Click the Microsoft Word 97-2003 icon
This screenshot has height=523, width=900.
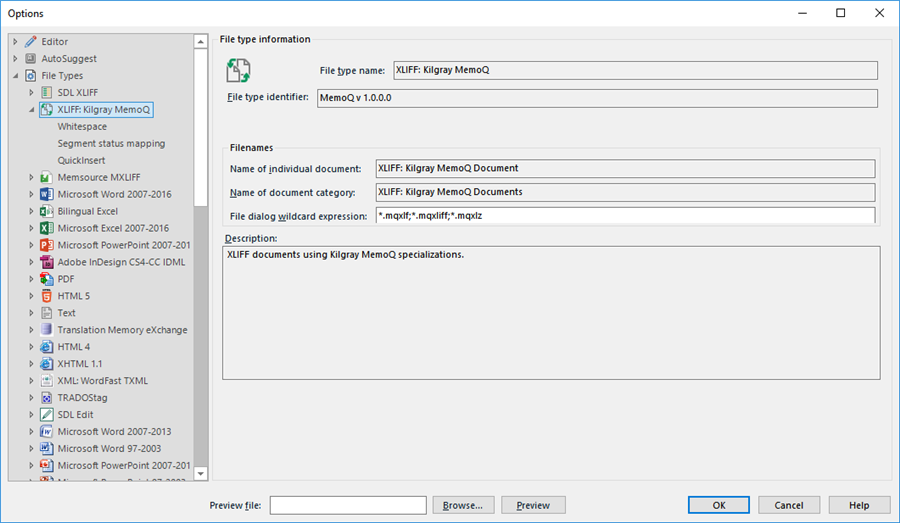(x=46, y=448)
